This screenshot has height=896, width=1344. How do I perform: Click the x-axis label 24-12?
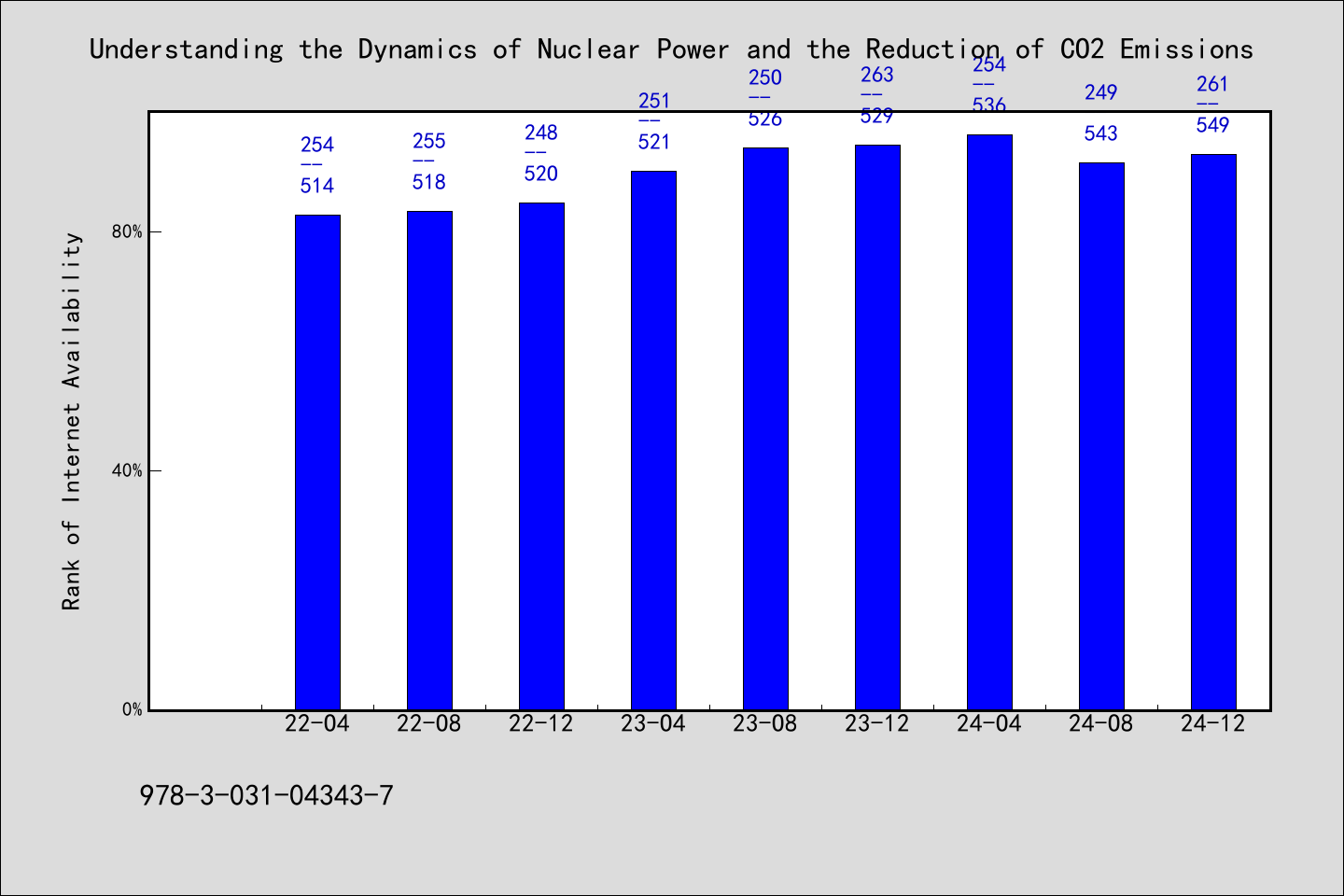click(1213, 724)
